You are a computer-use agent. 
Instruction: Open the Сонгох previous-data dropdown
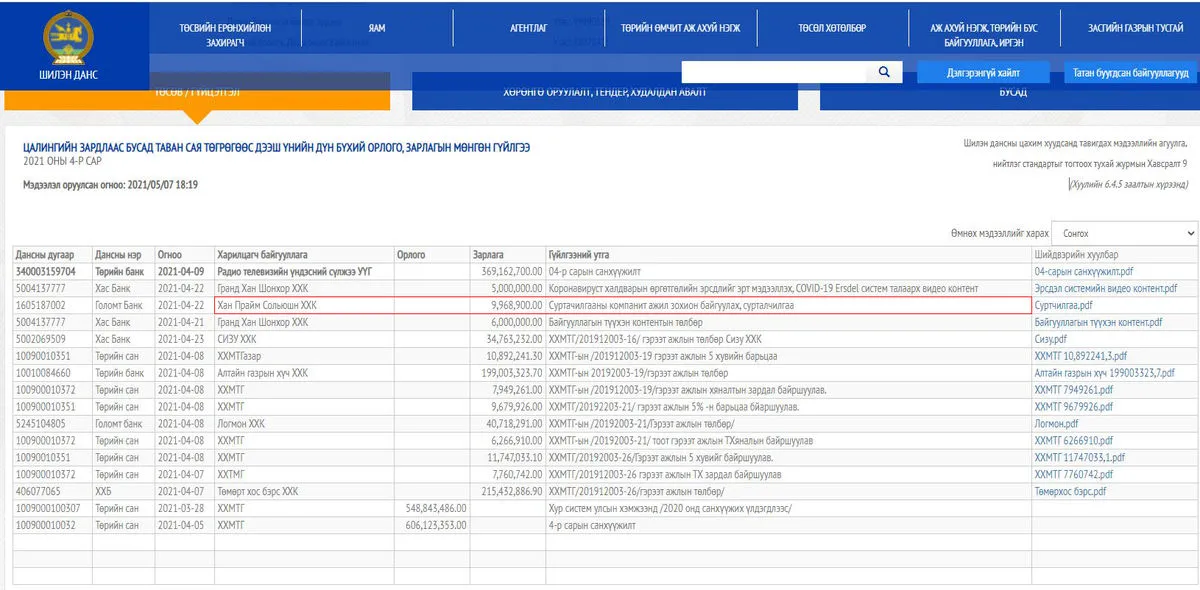[x=1126, y=232]
